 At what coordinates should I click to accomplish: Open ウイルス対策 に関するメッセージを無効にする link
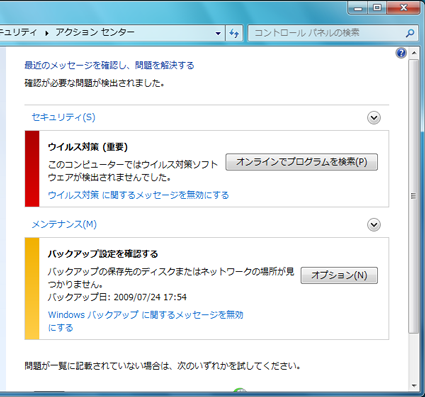coord(138,195)
